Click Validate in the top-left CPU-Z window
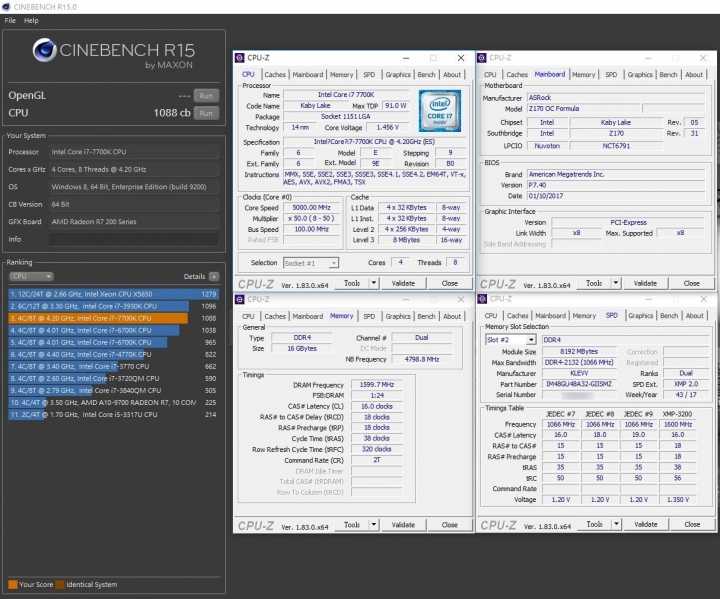 tap(403, 283)
